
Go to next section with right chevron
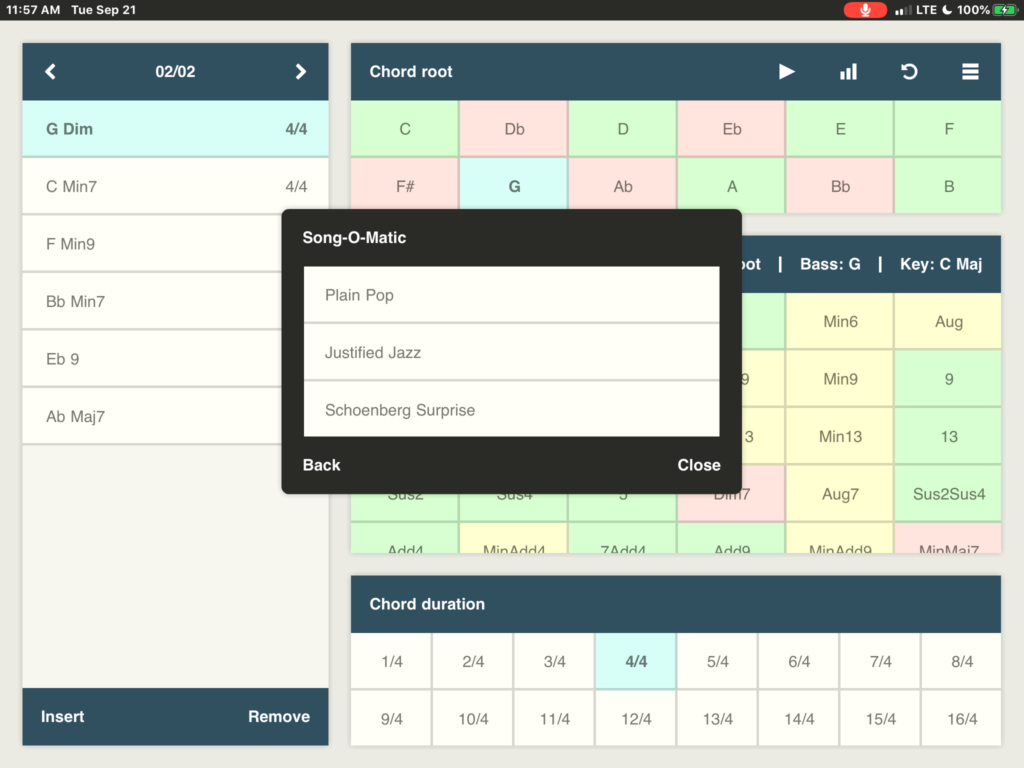pyautogui.click(x=300, y=72)
